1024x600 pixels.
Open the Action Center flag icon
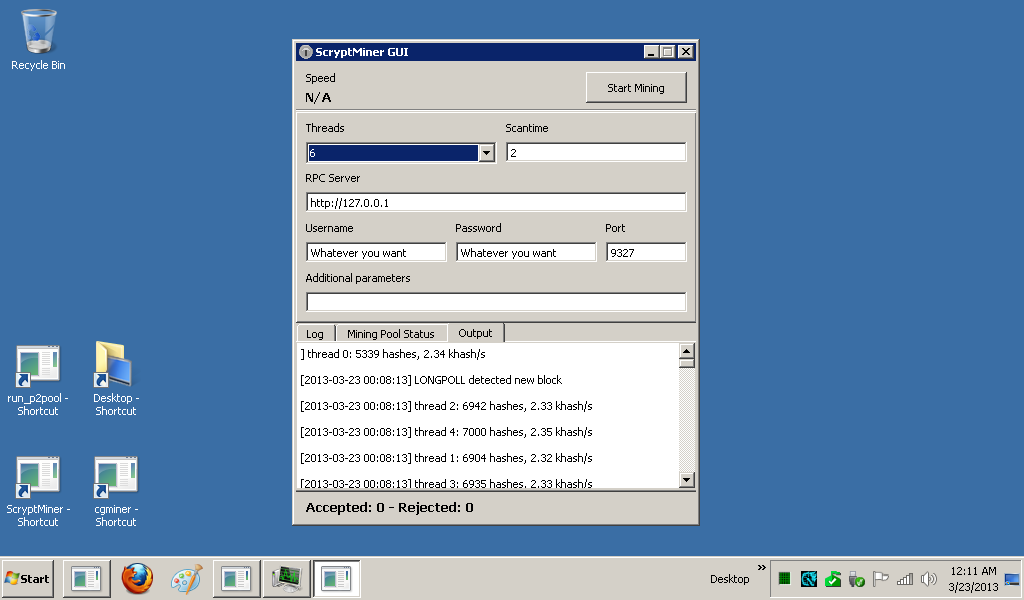880,578
